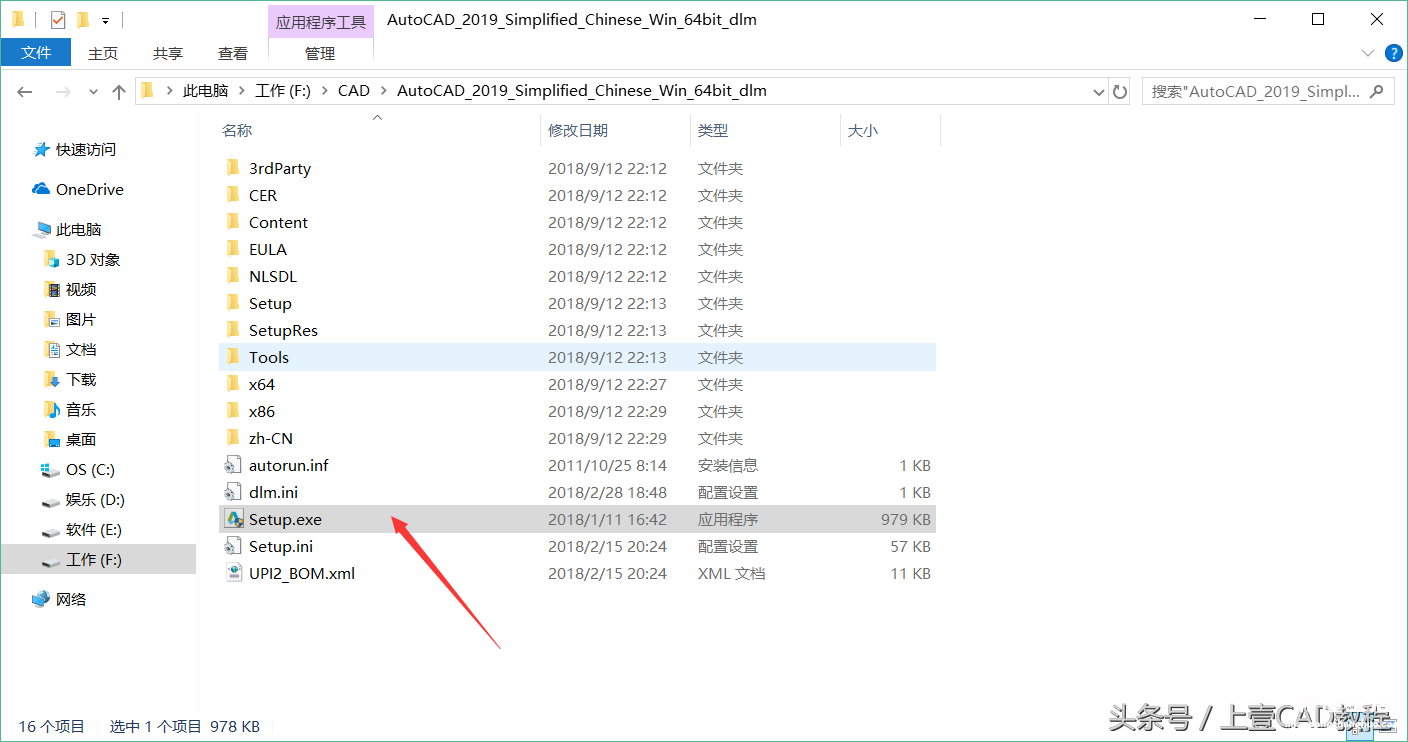
Task: Click 工作 (F:) in address breadcrumb
Action: click(x=284, y=91)
